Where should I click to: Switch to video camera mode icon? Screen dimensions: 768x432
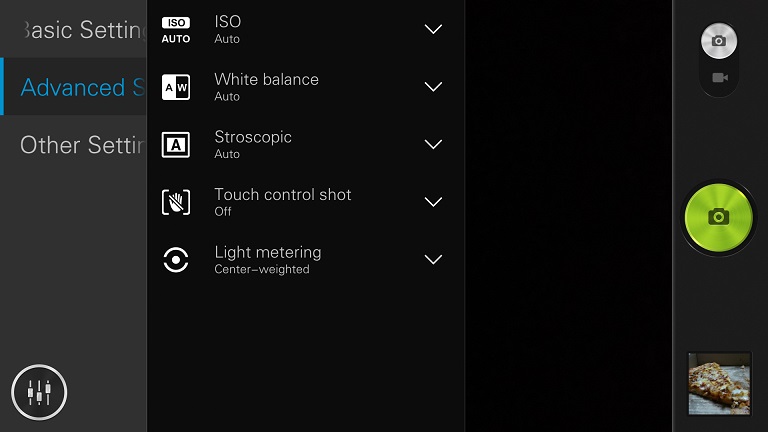click(x=720, y=77)
